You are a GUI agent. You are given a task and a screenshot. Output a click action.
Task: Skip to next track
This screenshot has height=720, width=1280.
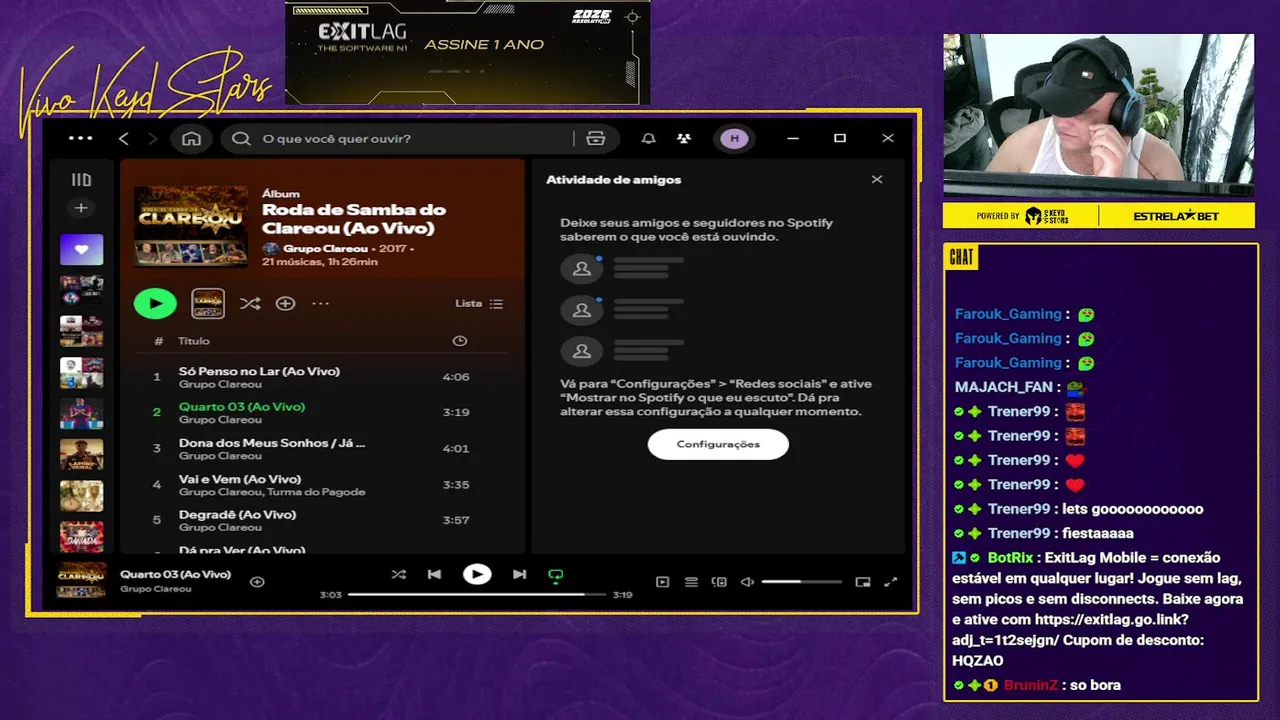[x=519, y=574]
